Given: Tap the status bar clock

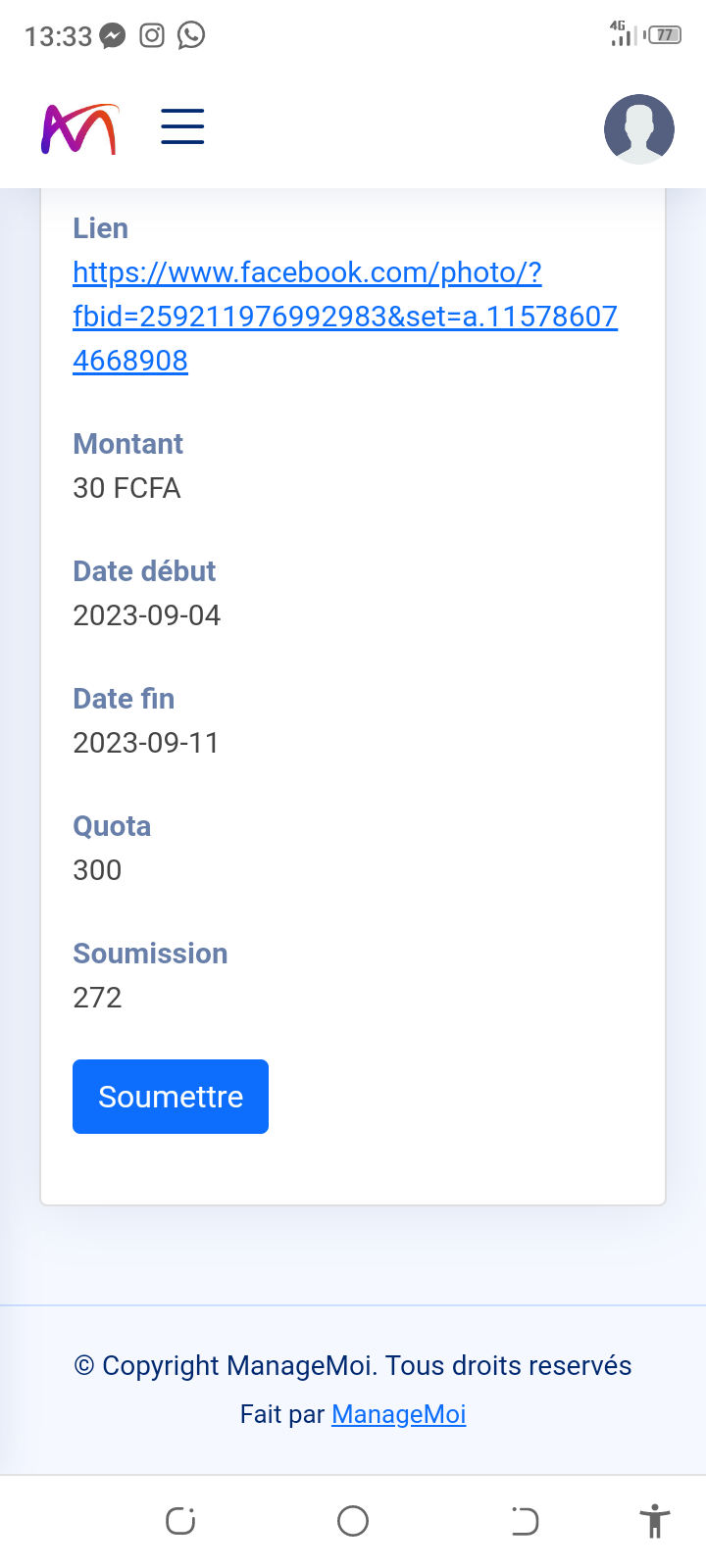Looking at the screenshot, I should (58, 36).
